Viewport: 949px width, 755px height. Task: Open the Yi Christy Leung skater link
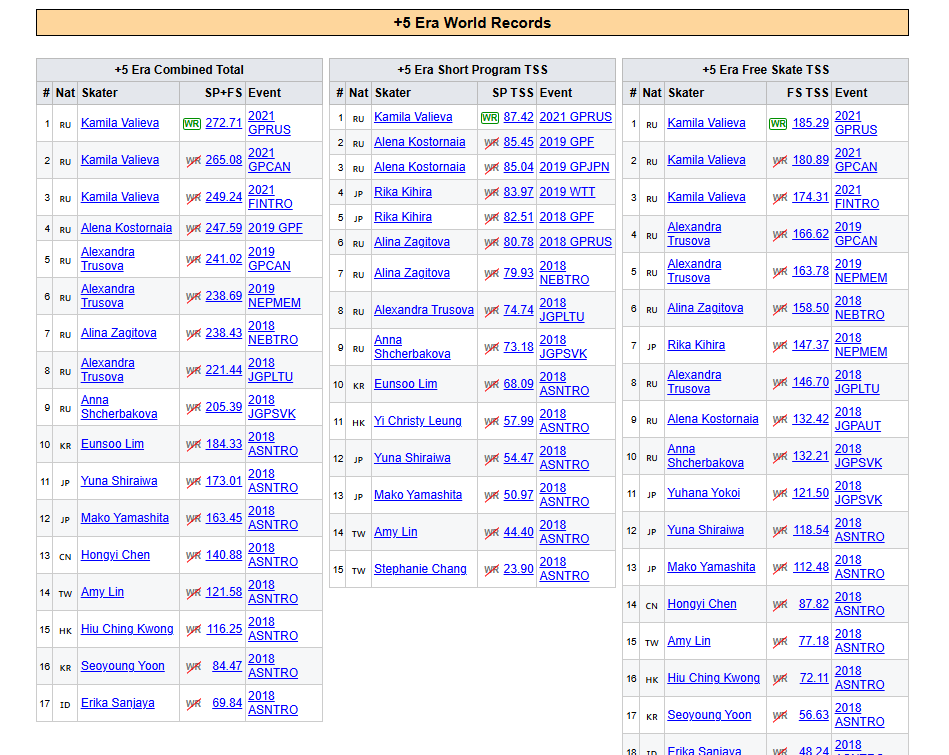(x=418, y=421)
